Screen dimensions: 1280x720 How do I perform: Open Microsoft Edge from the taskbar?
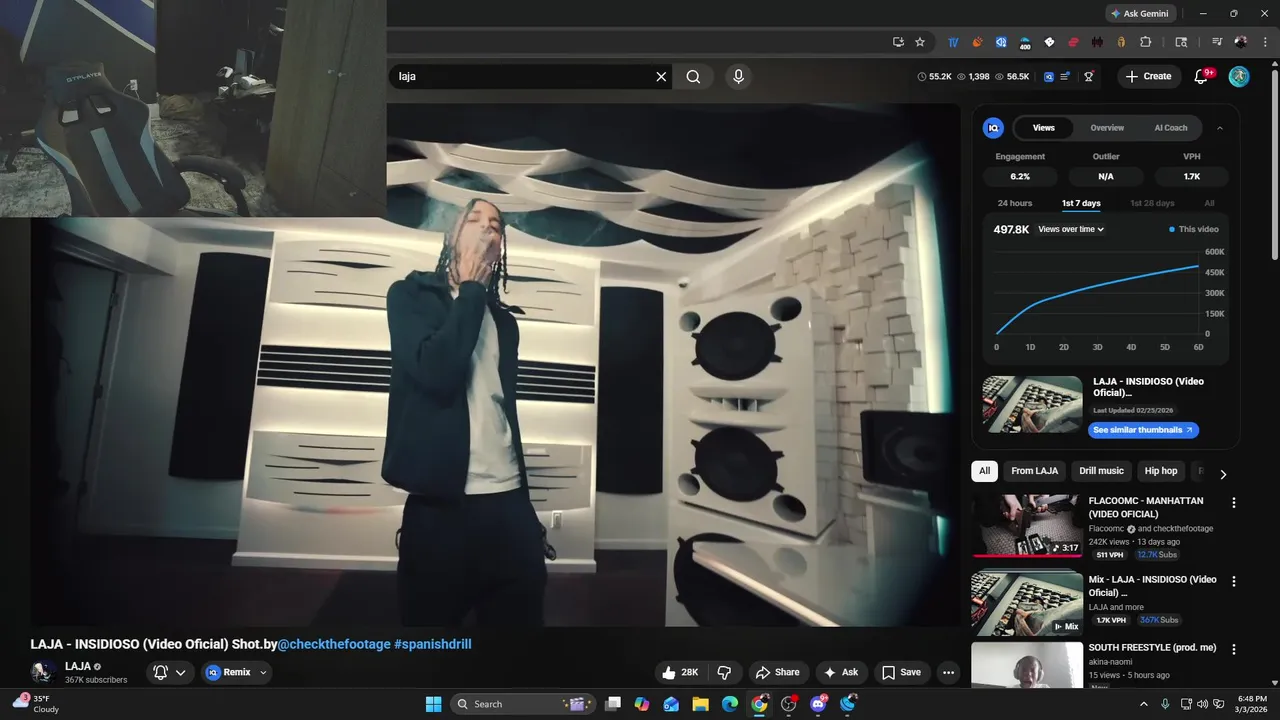pyautogui.click(x=730, y=704)
